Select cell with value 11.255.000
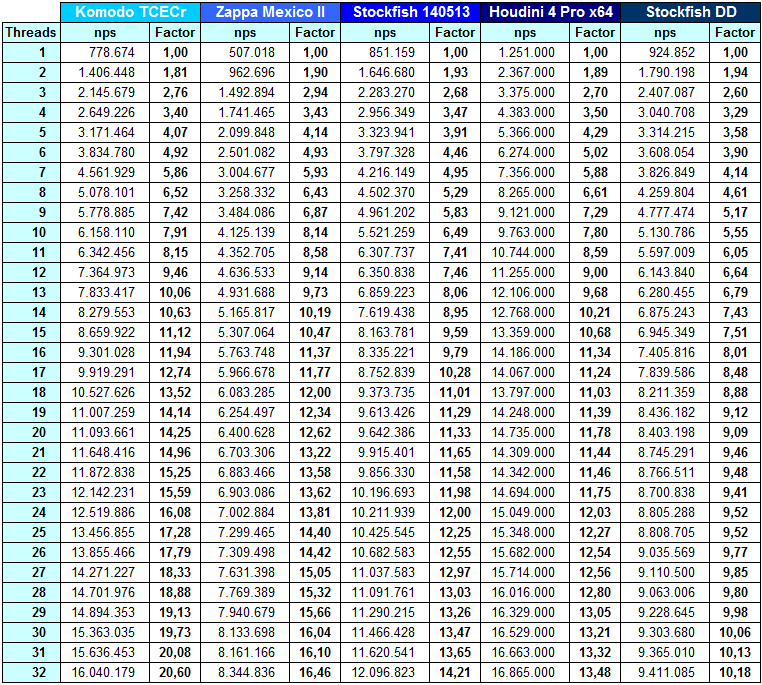Viewport: 762px width, 685px height. click(525, 273)
